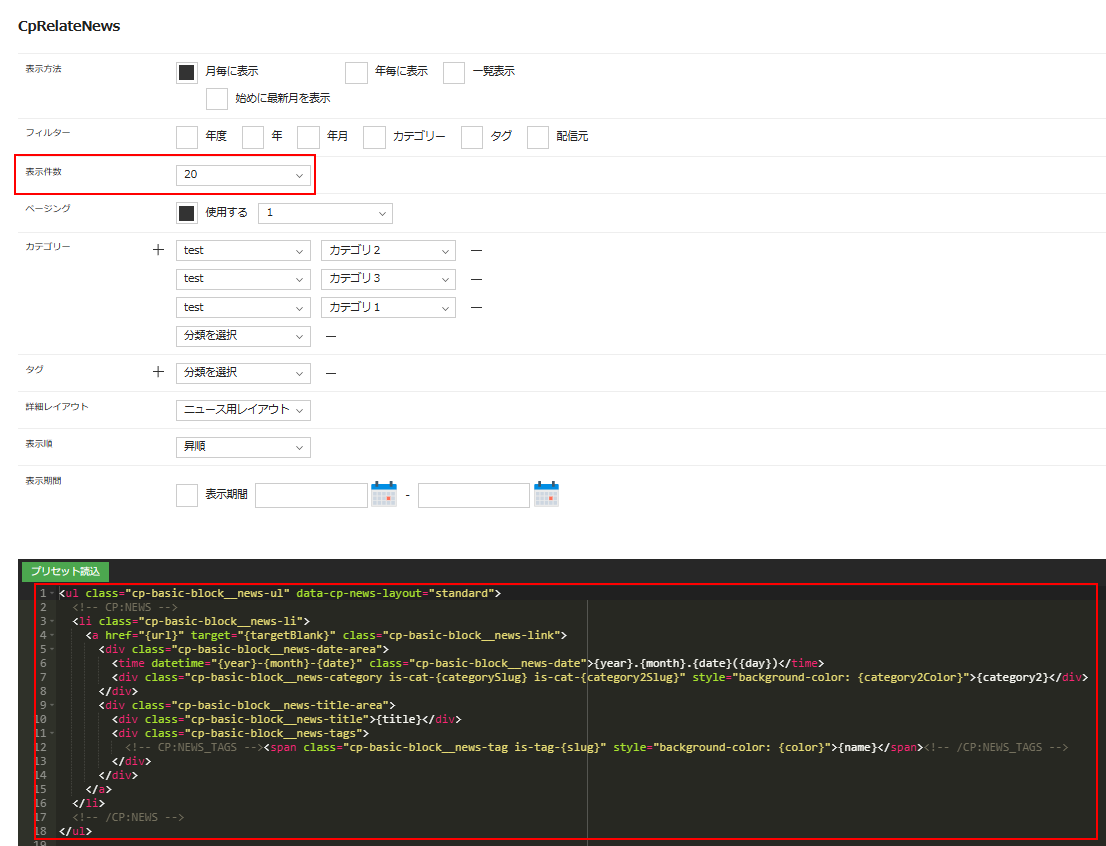Viewport: 1106px width, 846px height.
Task: Enable the カテゴリー filter checkbox
Action: [375, 137]
